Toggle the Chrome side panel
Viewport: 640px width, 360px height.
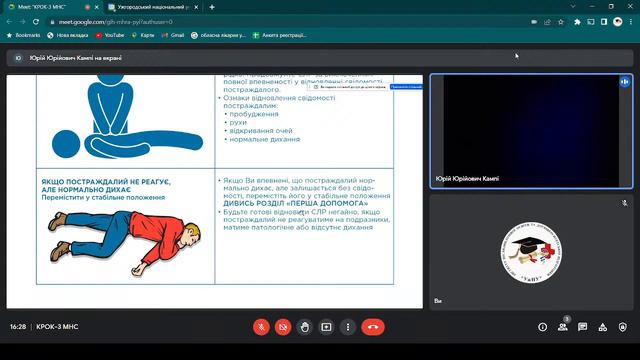click(x=604, y=22)
